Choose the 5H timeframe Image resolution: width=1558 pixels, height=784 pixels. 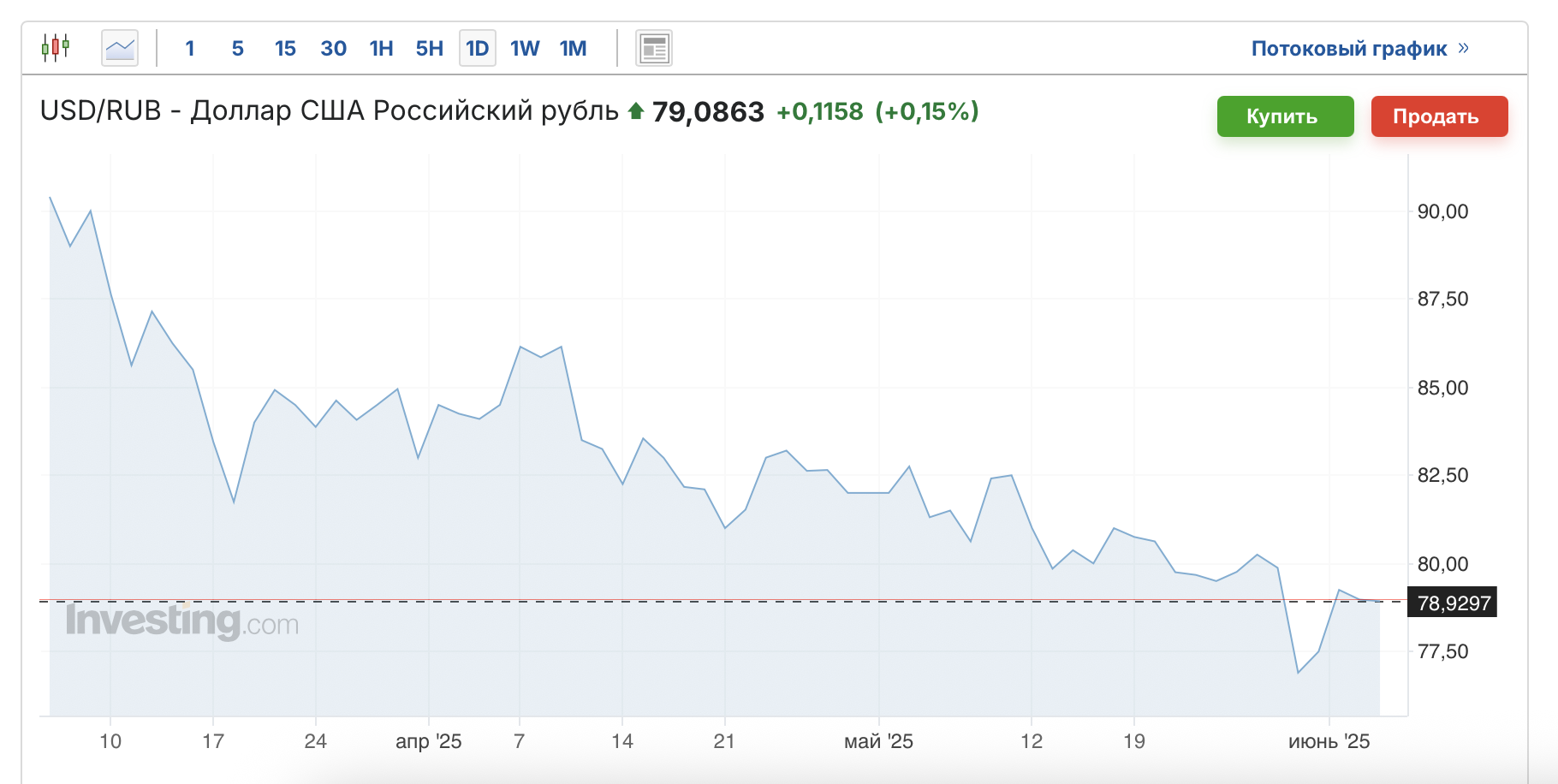(430, 48)
